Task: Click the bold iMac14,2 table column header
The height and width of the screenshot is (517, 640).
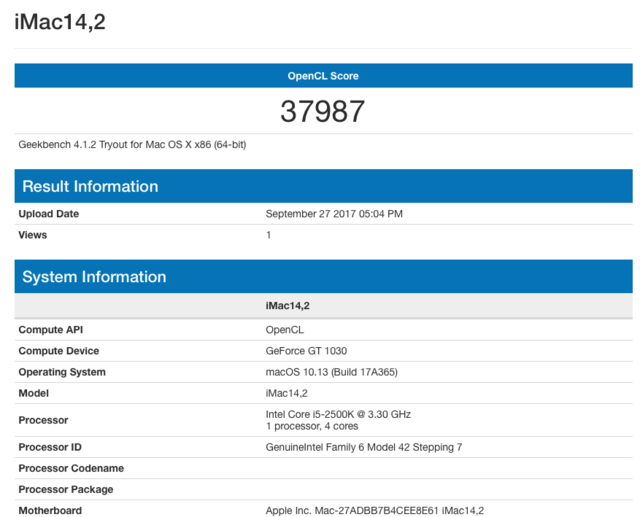Action: (287, 306)
